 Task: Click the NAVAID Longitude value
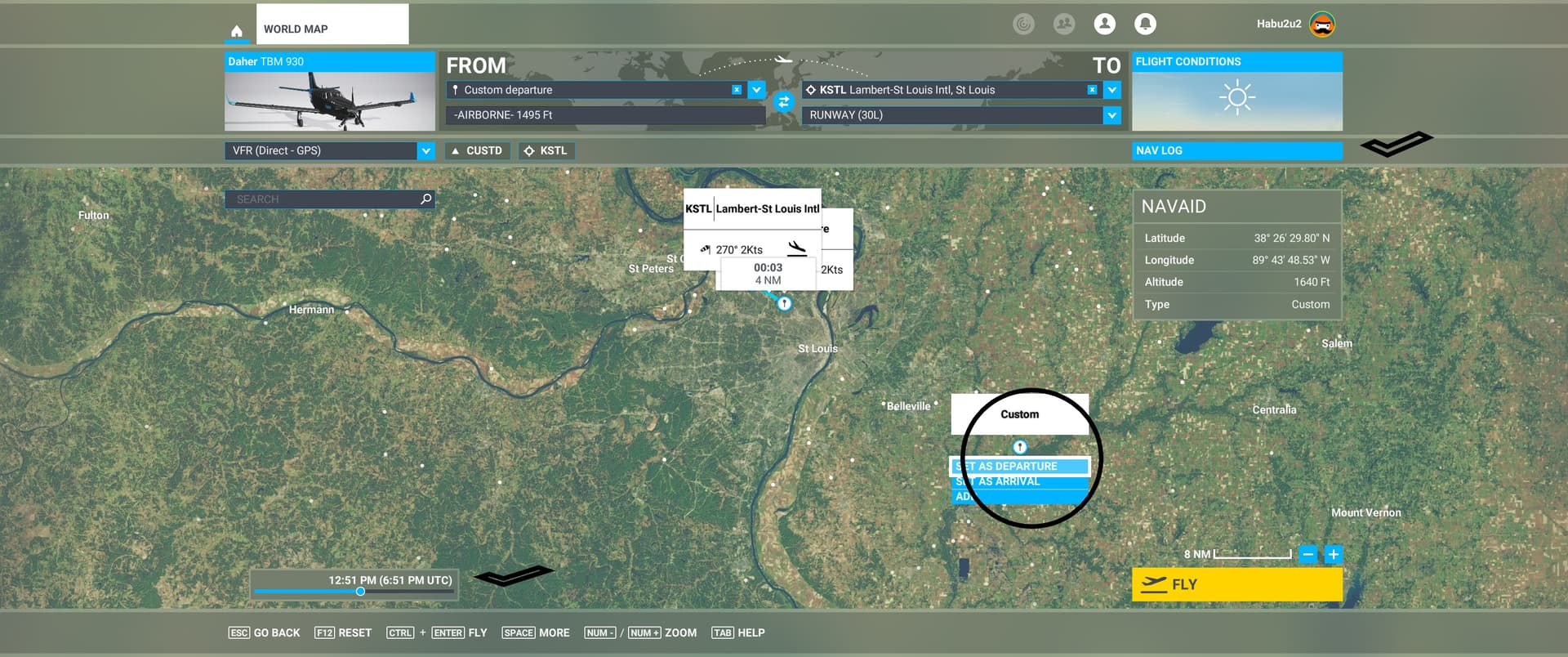[1291, 260]
